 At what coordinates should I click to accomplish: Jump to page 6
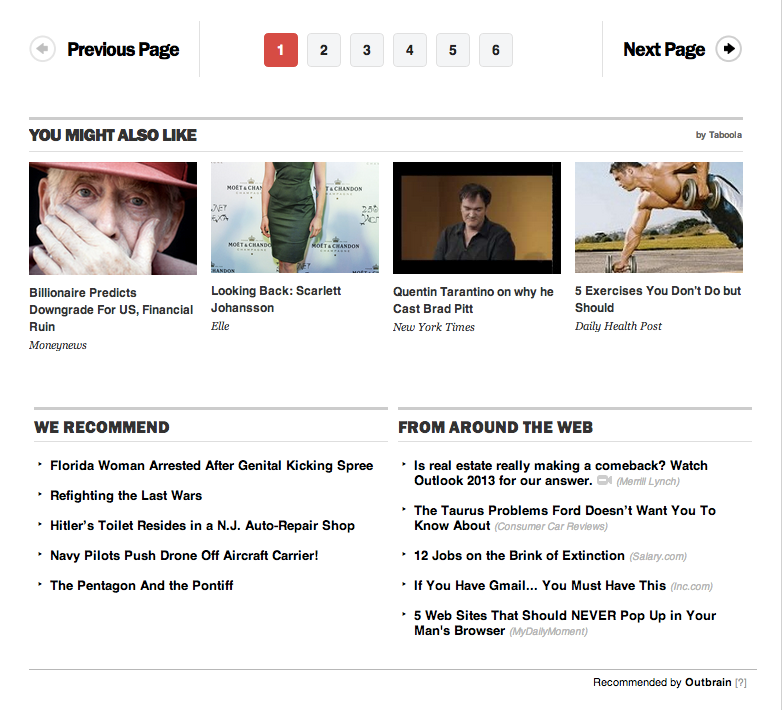(495, 50)
